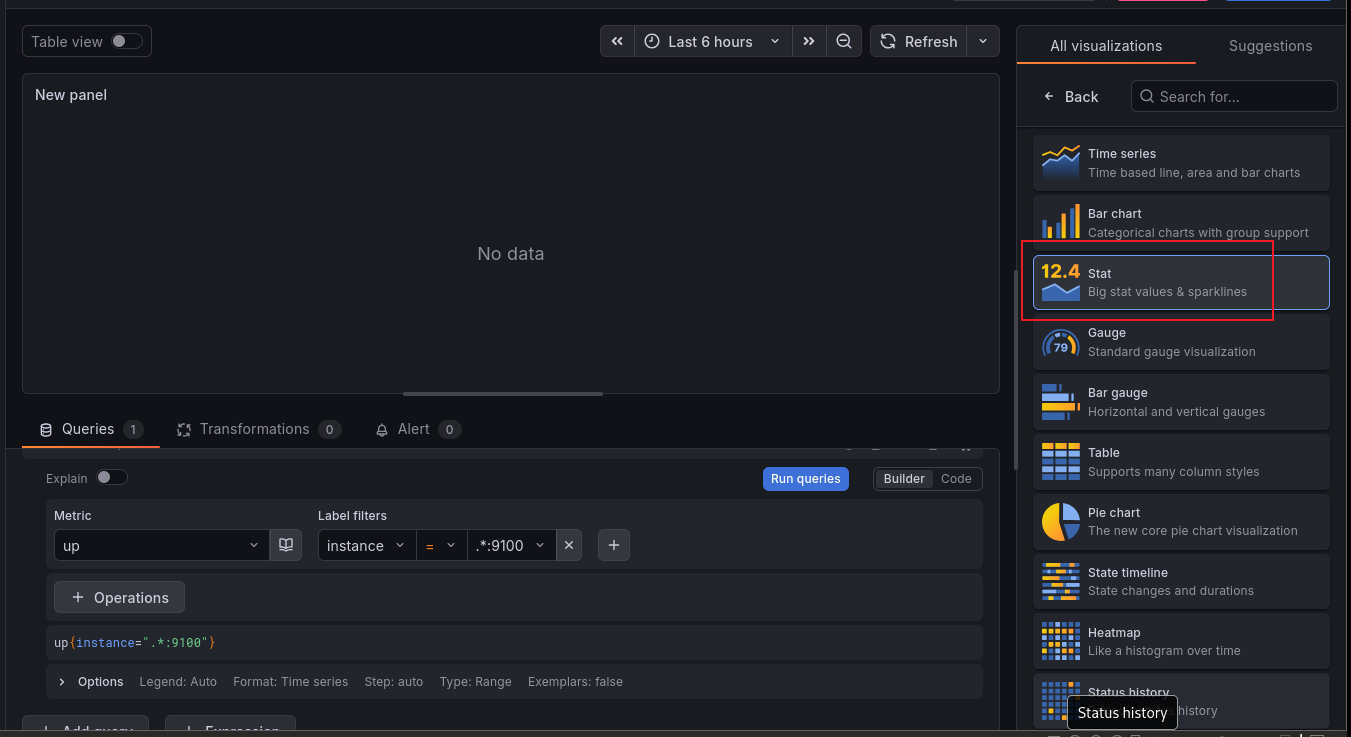Click the visualization search field

(x=1234, y=96)
